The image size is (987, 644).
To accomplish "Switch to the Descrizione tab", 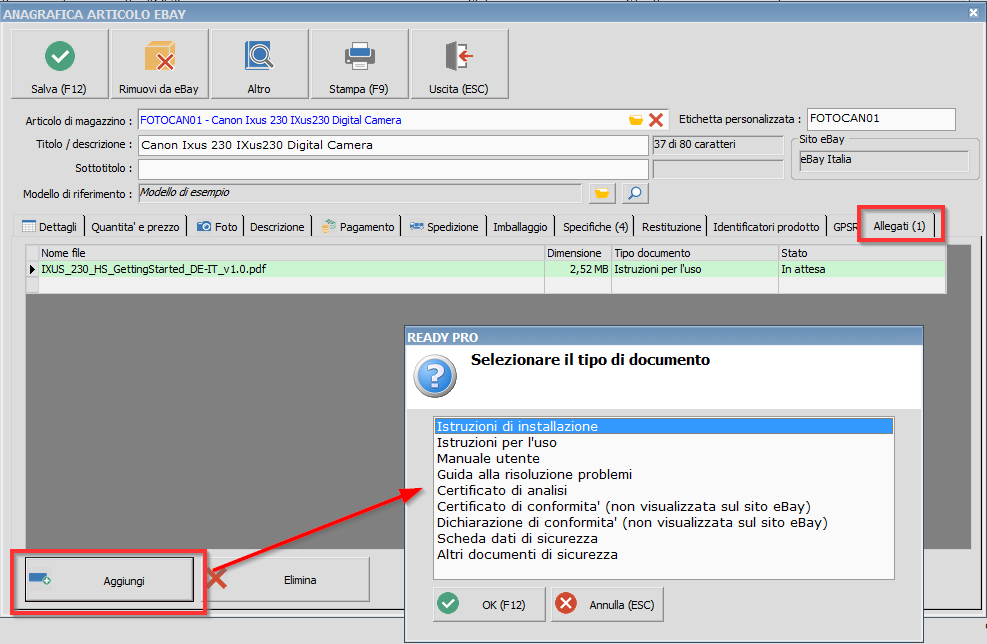I will (x=277, y=227).
